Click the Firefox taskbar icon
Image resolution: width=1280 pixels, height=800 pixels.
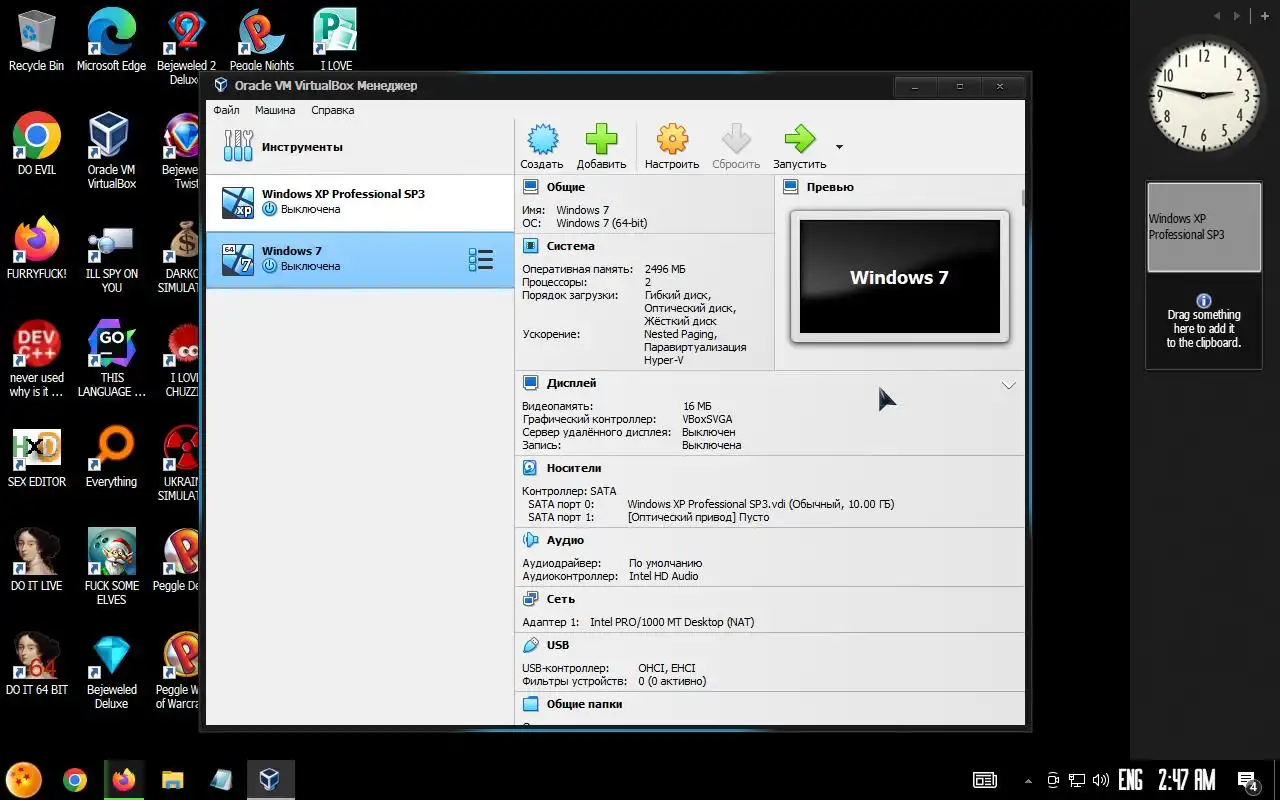tap(124, 780)
